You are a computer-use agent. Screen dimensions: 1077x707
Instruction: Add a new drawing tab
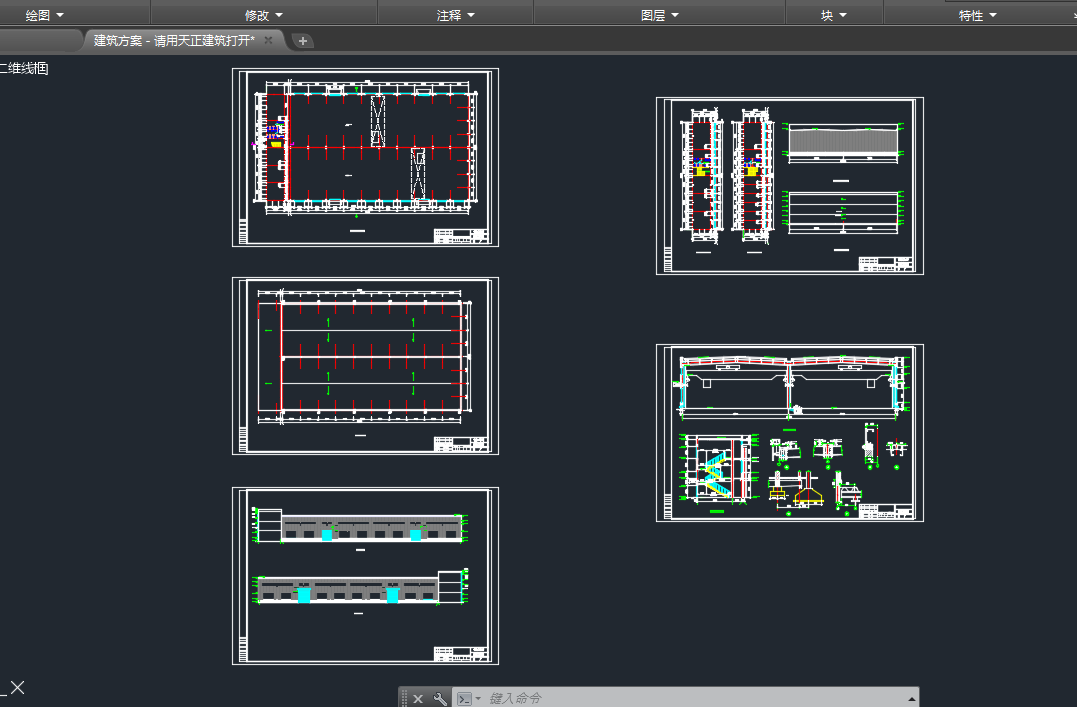click(303, 41)
